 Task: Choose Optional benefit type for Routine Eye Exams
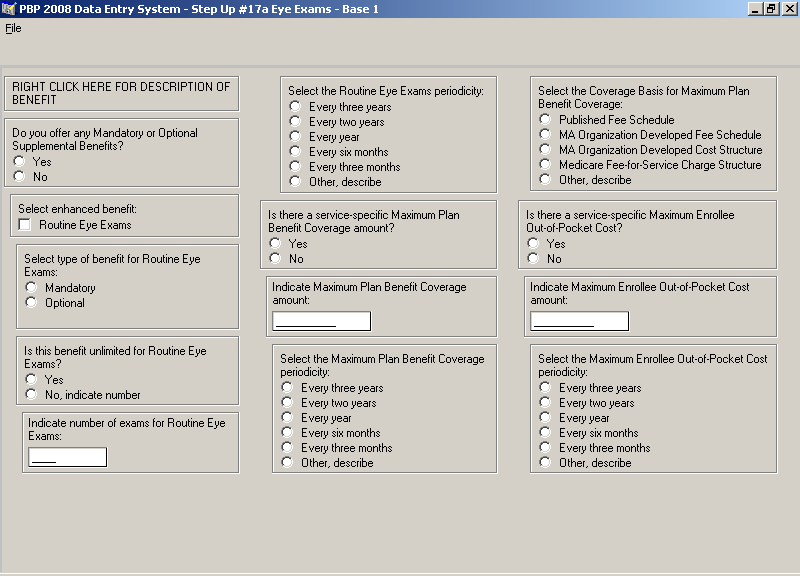click(31, 303)
